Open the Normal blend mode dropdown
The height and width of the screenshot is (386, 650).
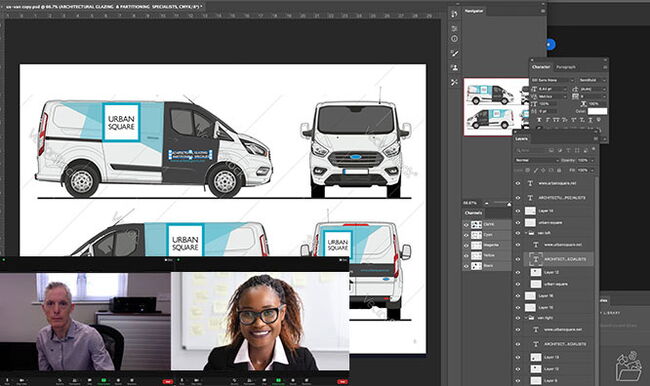537,160
